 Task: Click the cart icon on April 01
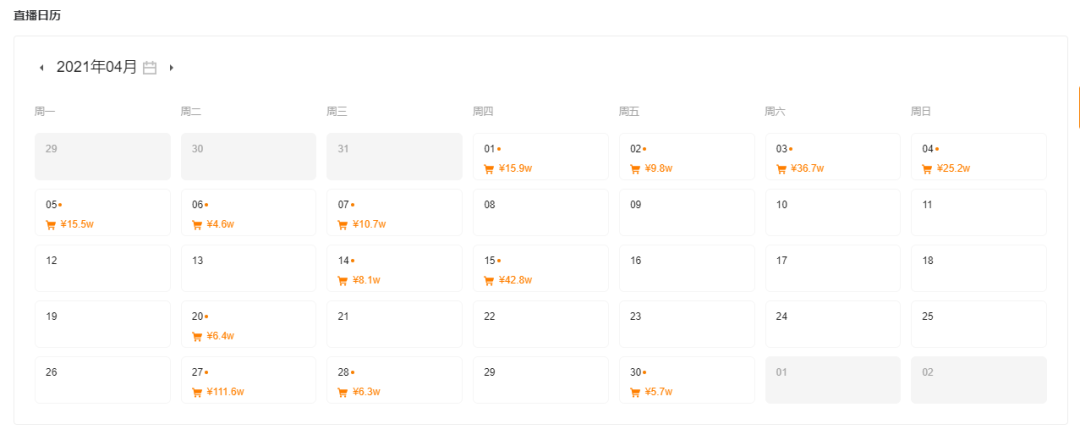(489, 169)
